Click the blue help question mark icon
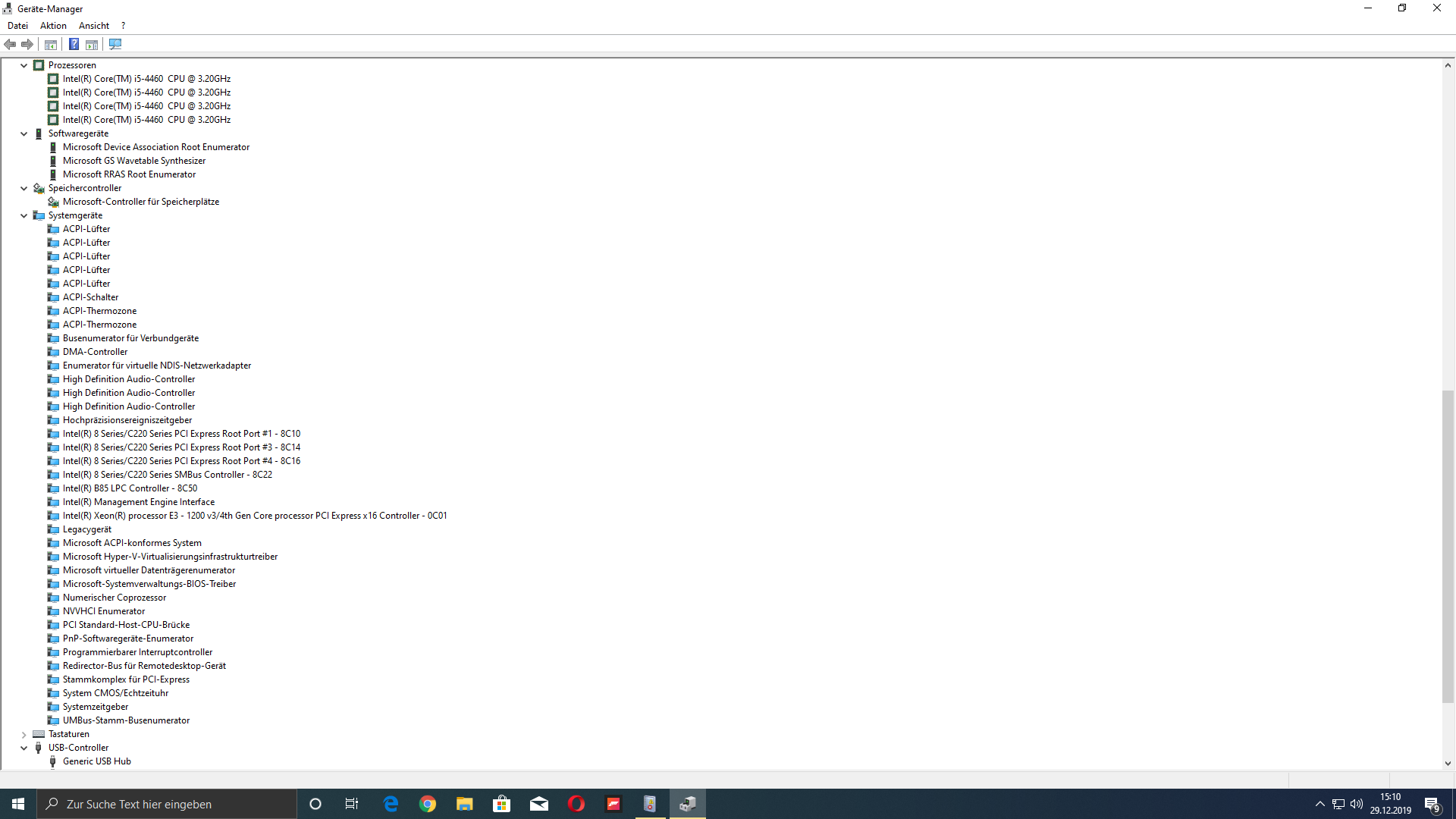1456x819 pixels. pos(74,45)
